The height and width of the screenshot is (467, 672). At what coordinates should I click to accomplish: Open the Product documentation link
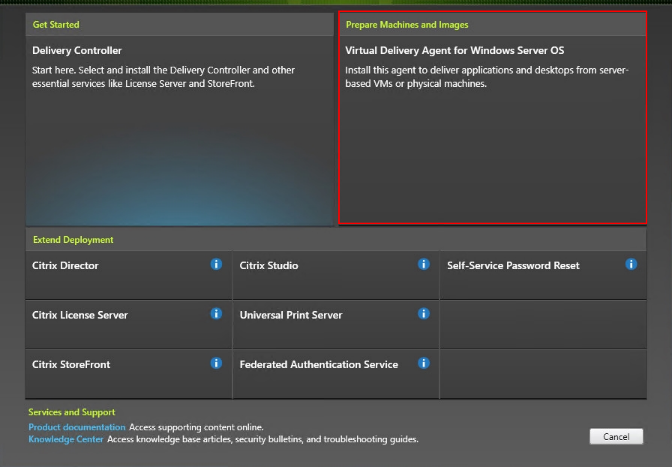click(77, 427)
